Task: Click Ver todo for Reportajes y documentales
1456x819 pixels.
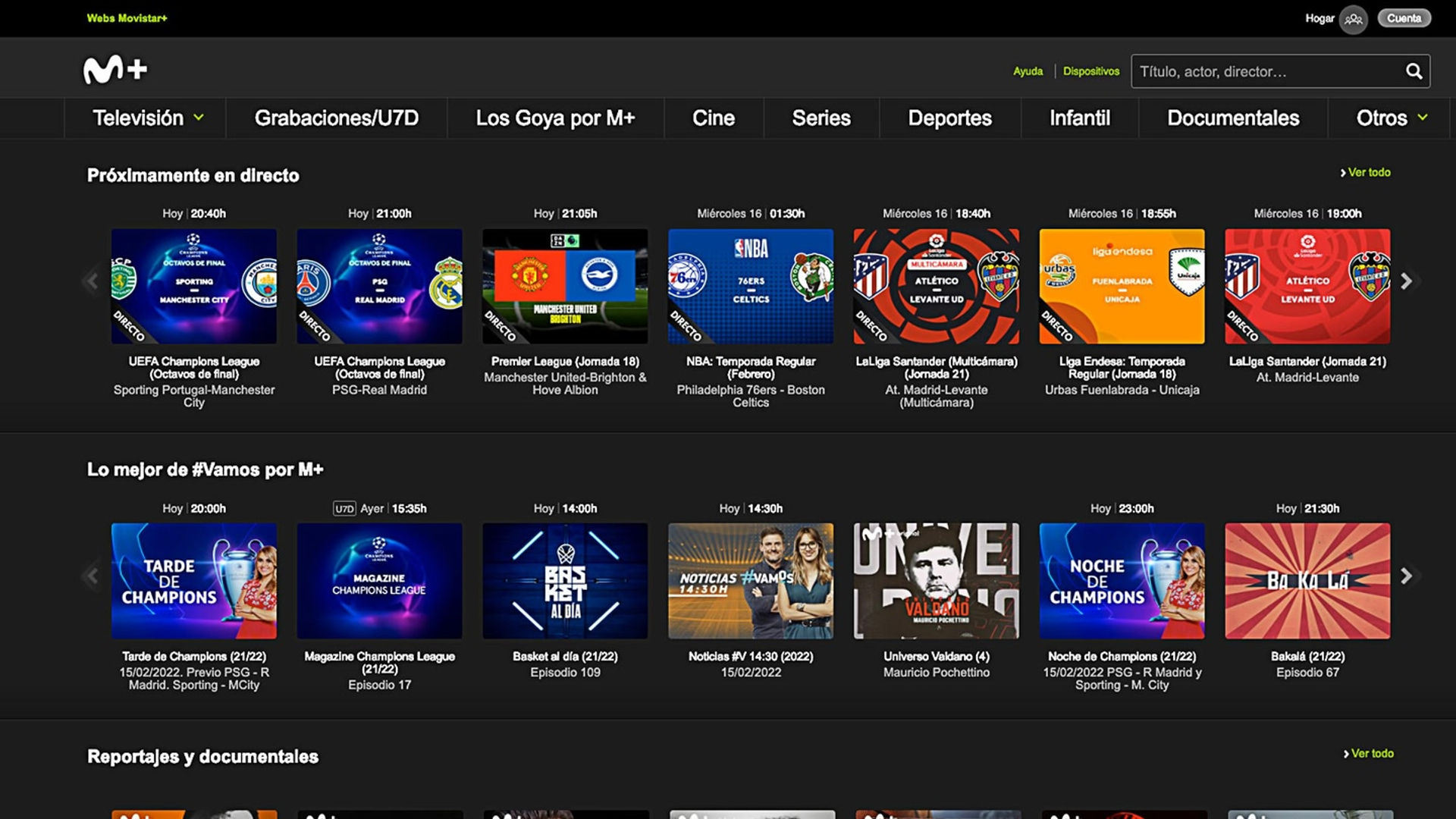Action: [x=1368, y=754]
